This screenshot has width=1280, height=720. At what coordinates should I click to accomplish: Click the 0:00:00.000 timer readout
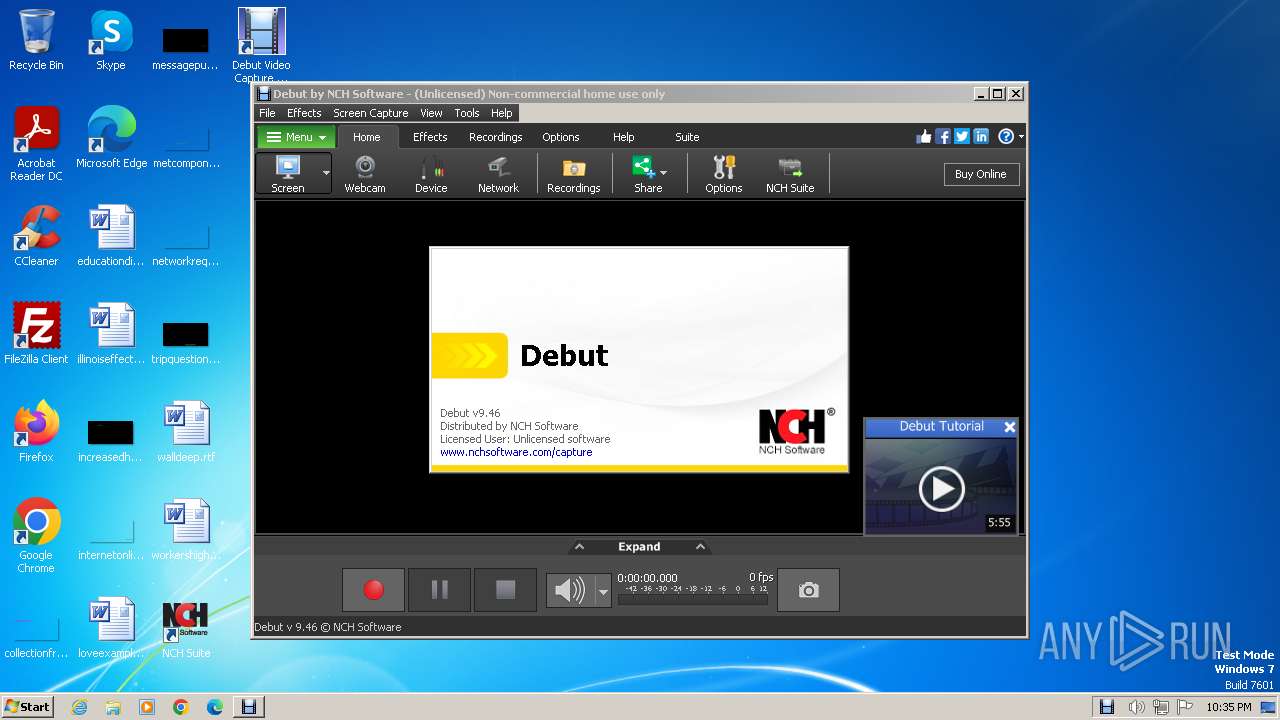[647, 578]
